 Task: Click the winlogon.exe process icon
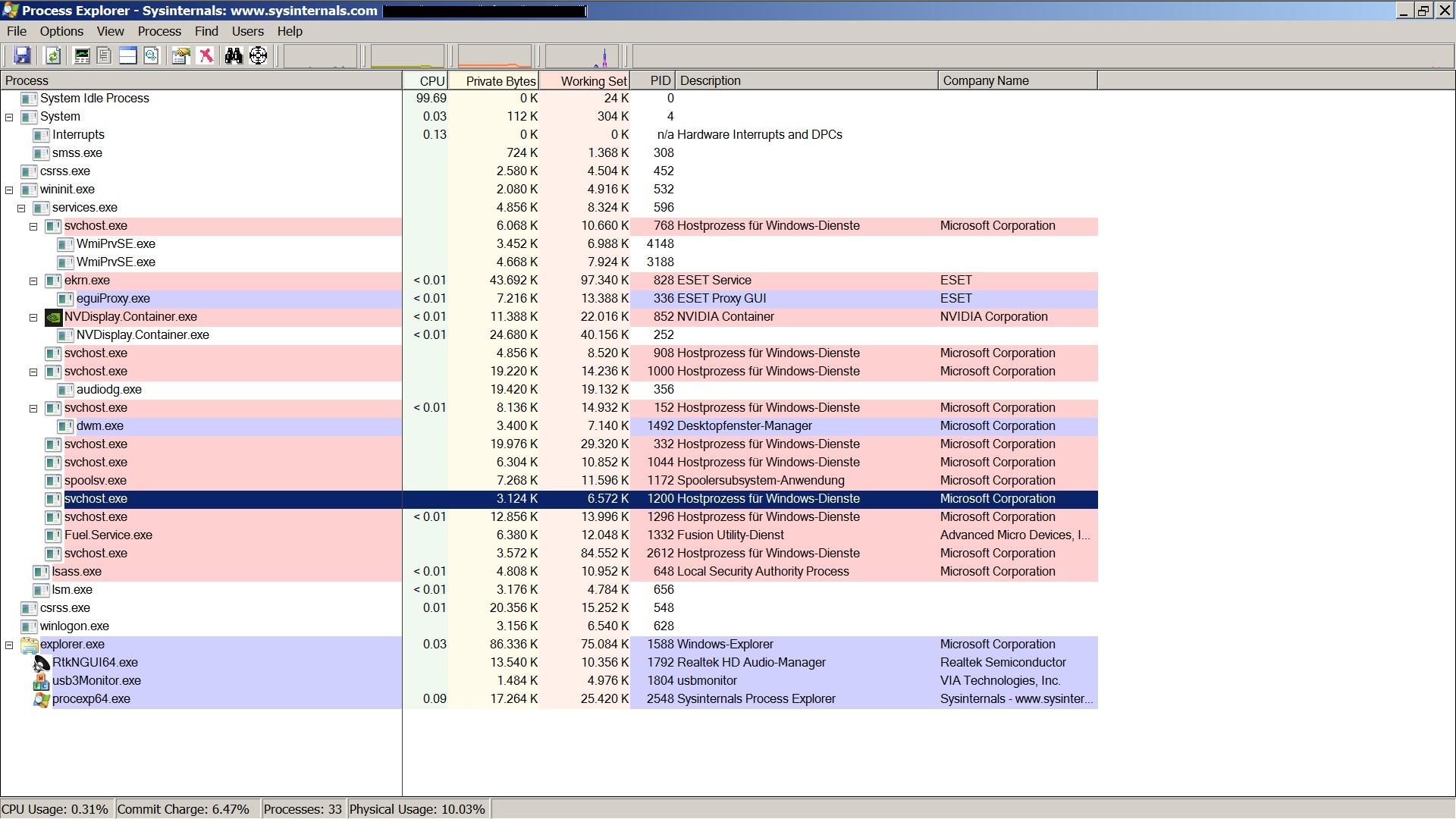coord(29,626)
